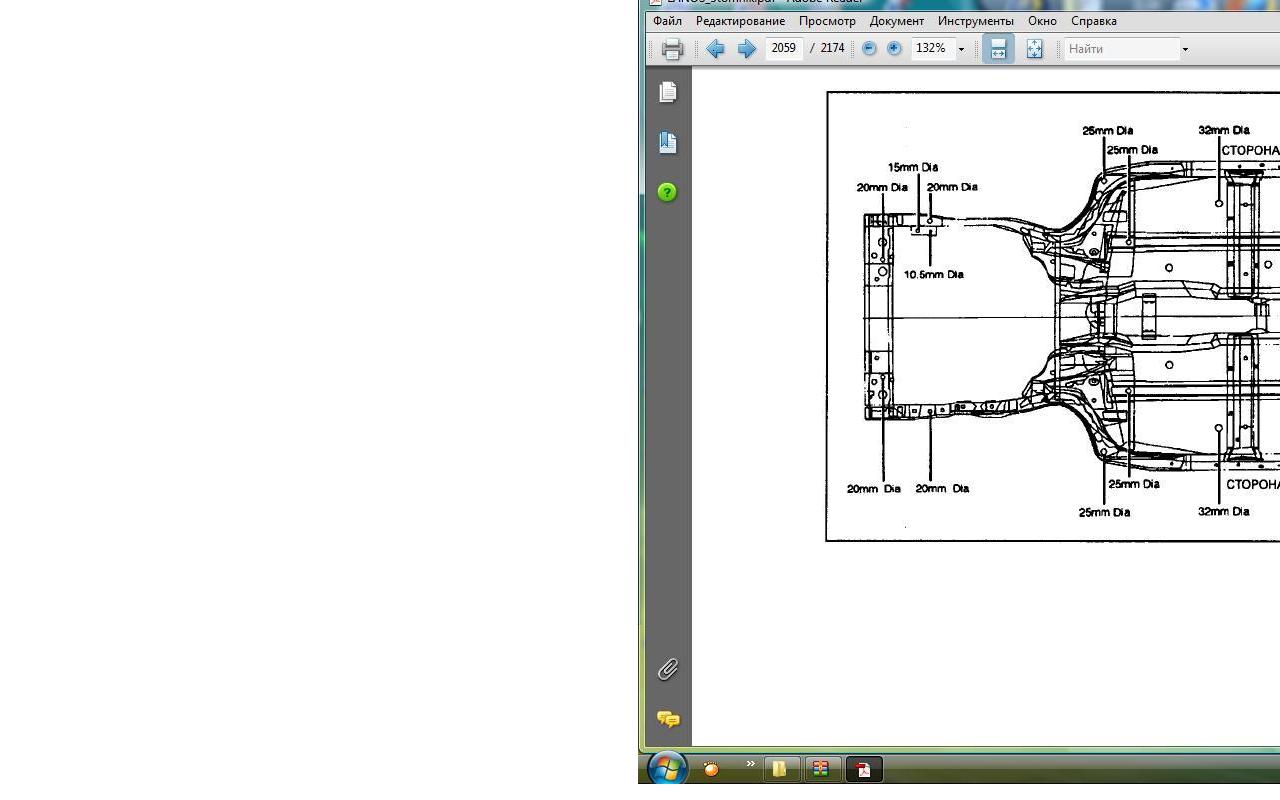
Task: Click the page number field showing 2059
Action: pyautogui.click(x=784, y=48)
